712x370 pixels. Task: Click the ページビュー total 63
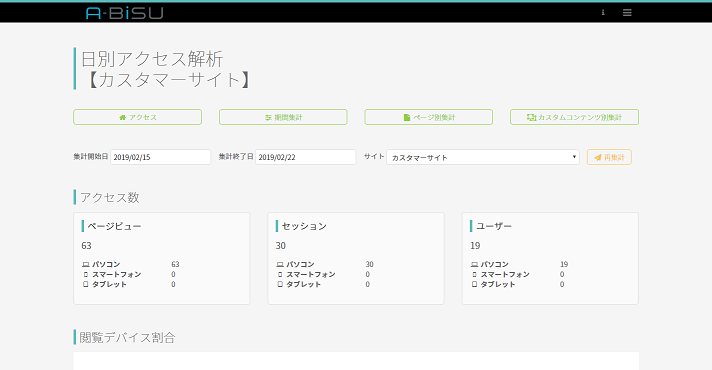click(x=86, y=246)
